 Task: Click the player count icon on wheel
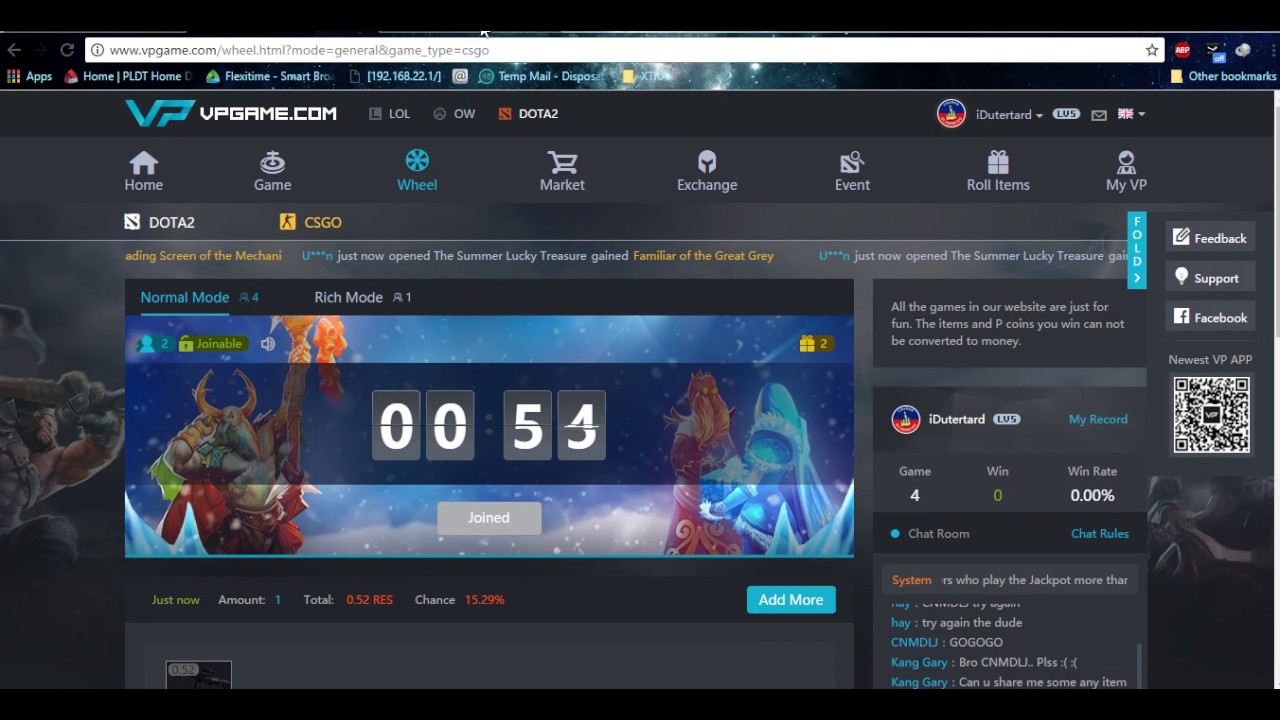tap(147, 344)
